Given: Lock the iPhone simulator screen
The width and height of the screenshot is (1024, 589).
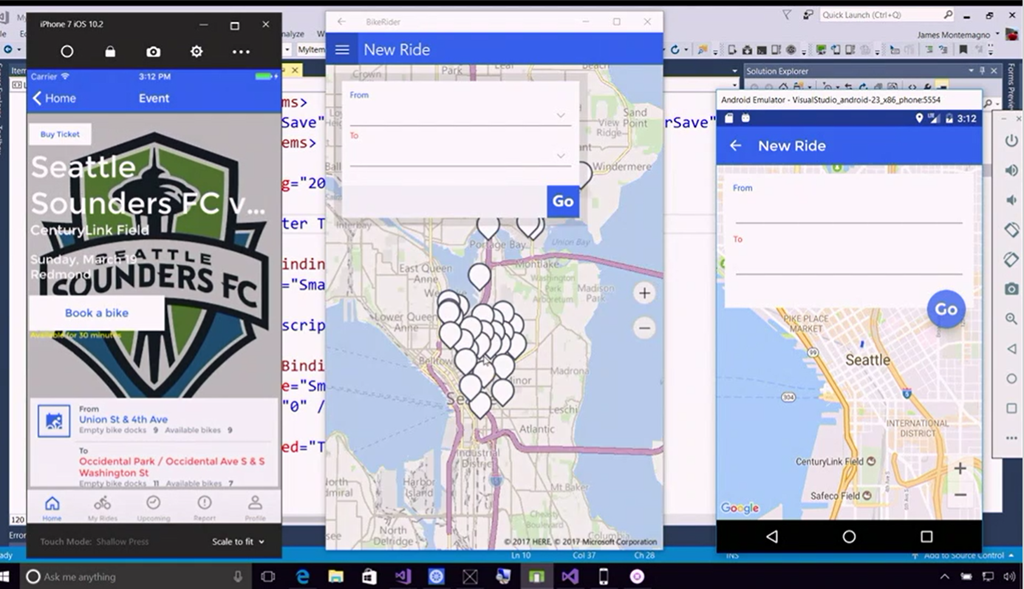Looking at the screenshot, I should pos(110,52).
